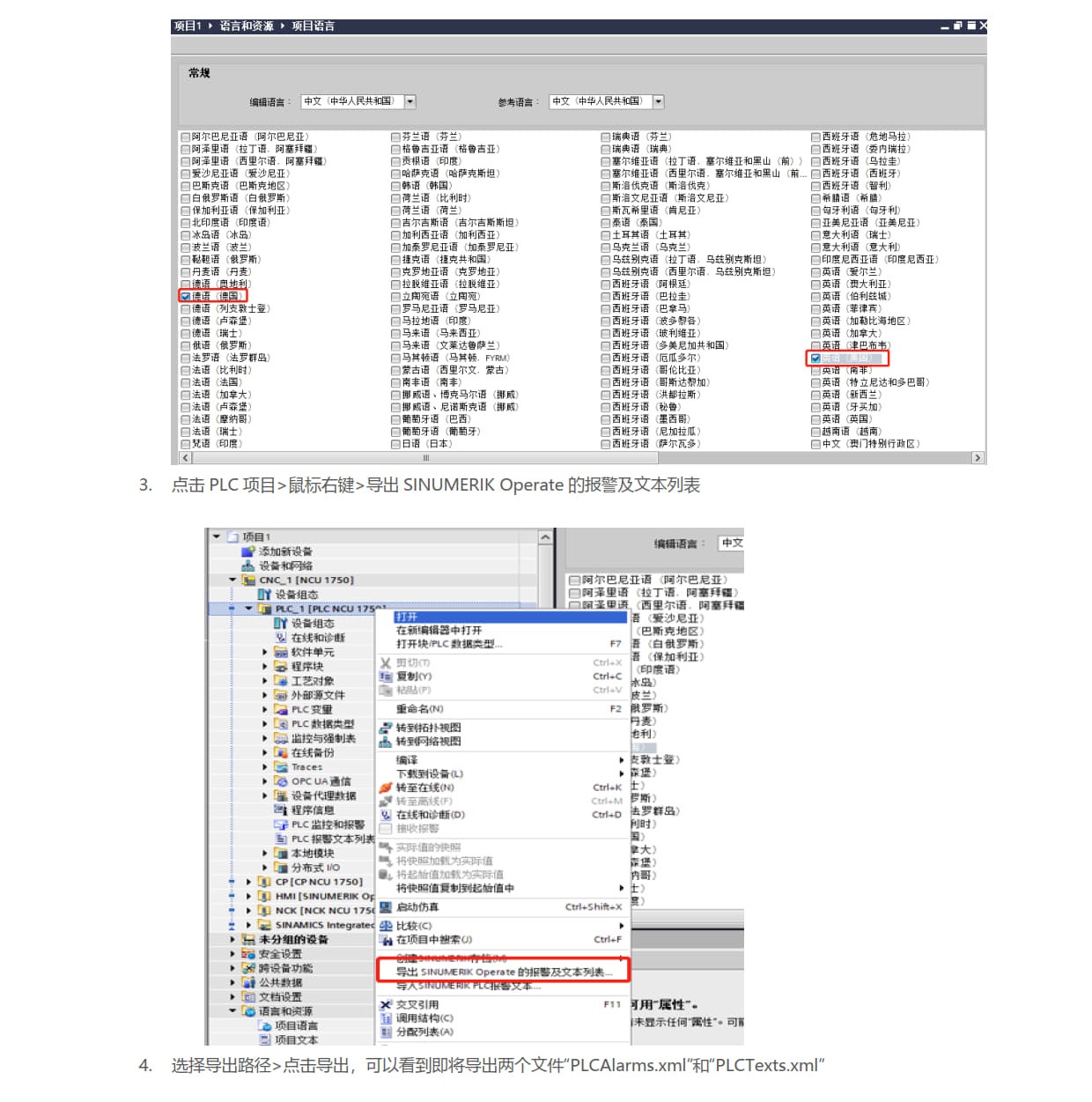Click the 公共数据 icon in tree
The width and height of the screenshot is (1092, 1102).
(249, 982)
